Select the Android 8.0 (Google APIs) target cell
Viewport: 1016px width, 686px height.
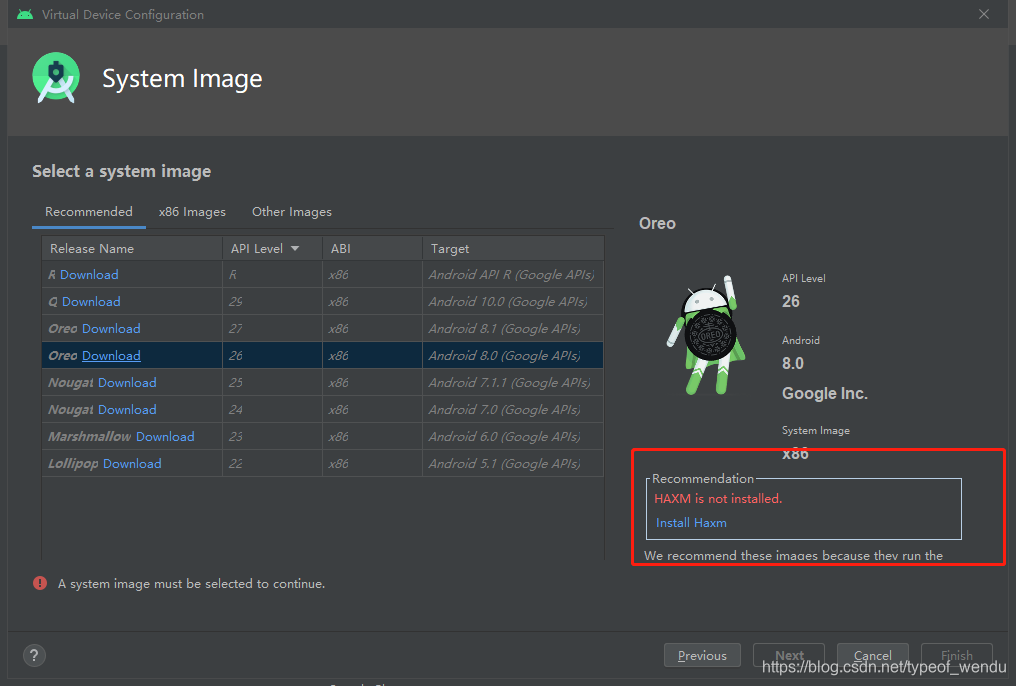click(513, 356)
